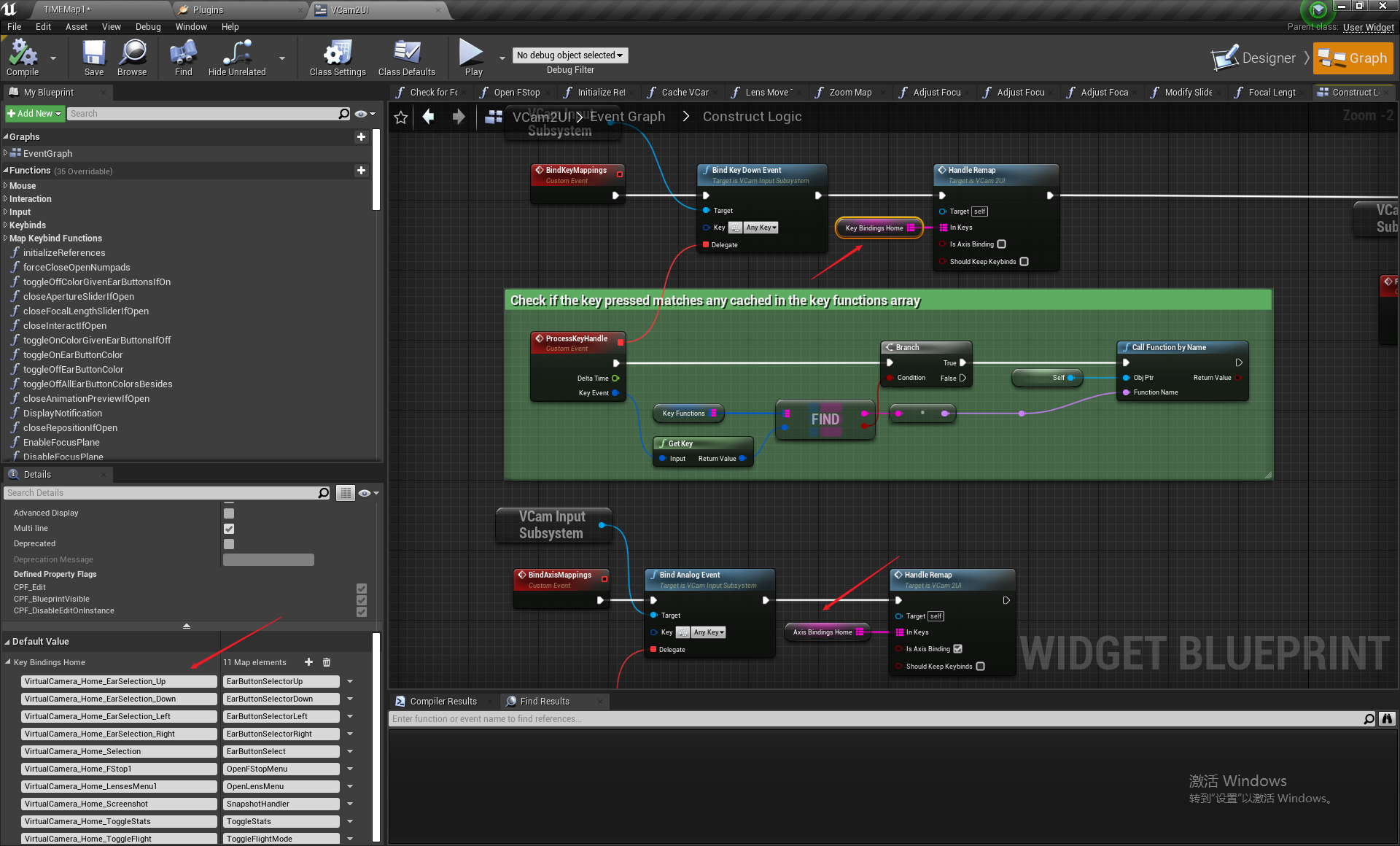Open Compile options dropdown arrow
The width and height of the screenshot is (1400, 846).
(52, 58)
